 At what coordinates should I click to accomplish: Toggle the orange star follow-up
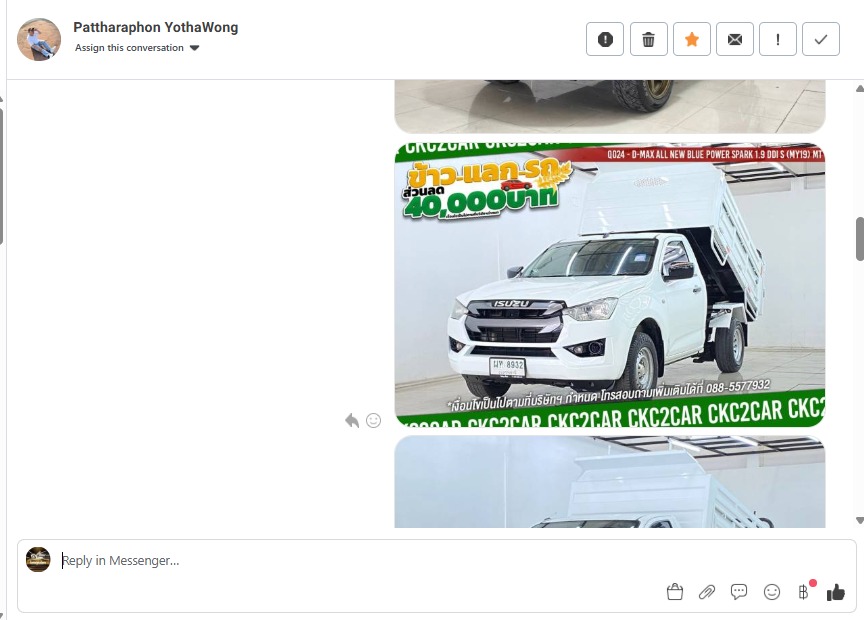[692, 39]
